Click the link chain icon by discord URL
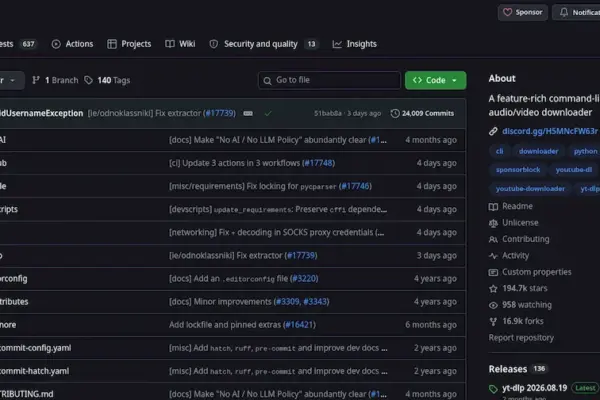 (x=493, y=131)
